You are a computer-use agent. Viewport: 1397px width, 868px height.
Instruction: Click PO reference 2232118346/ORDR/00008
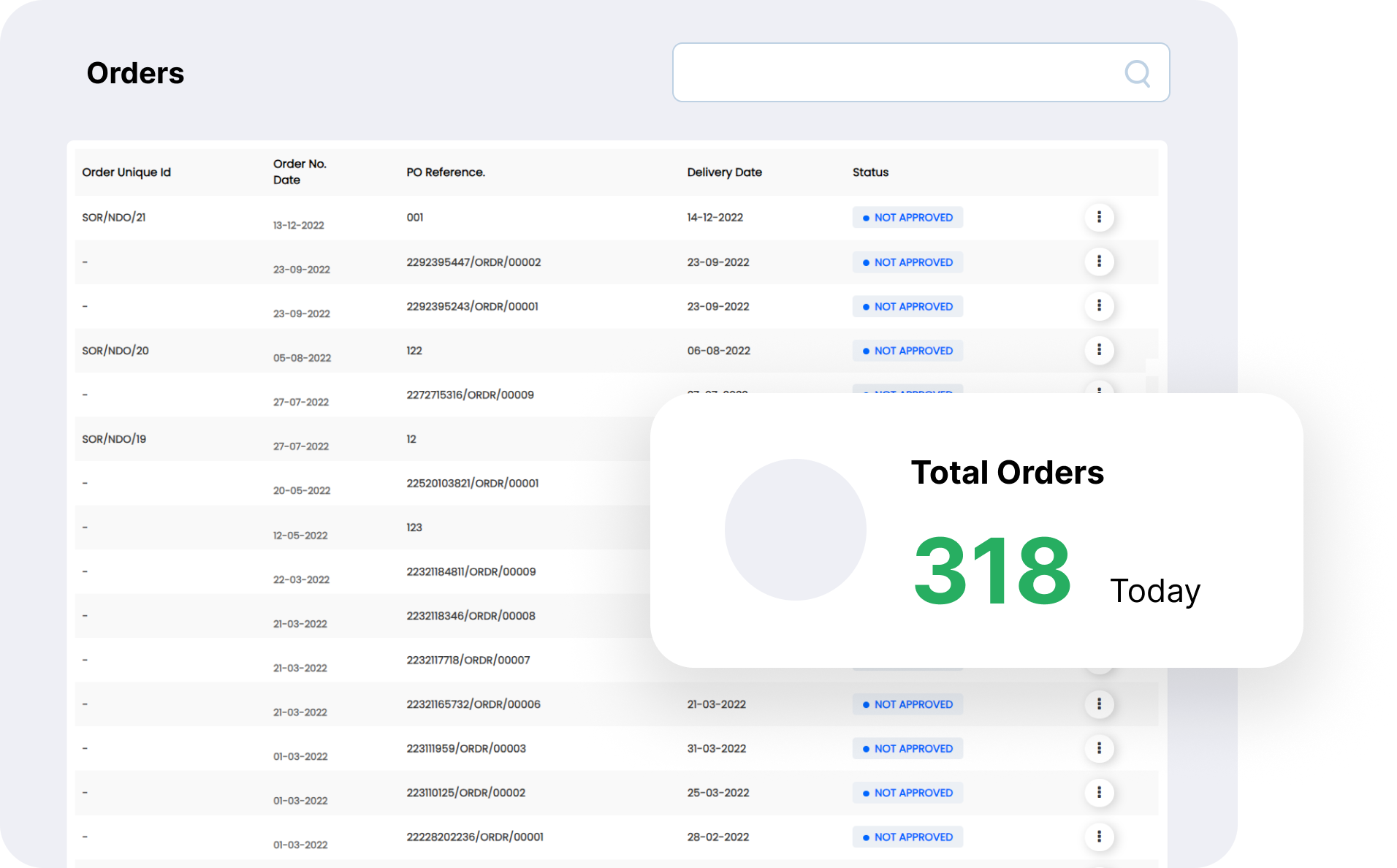[x=471, y=616]
